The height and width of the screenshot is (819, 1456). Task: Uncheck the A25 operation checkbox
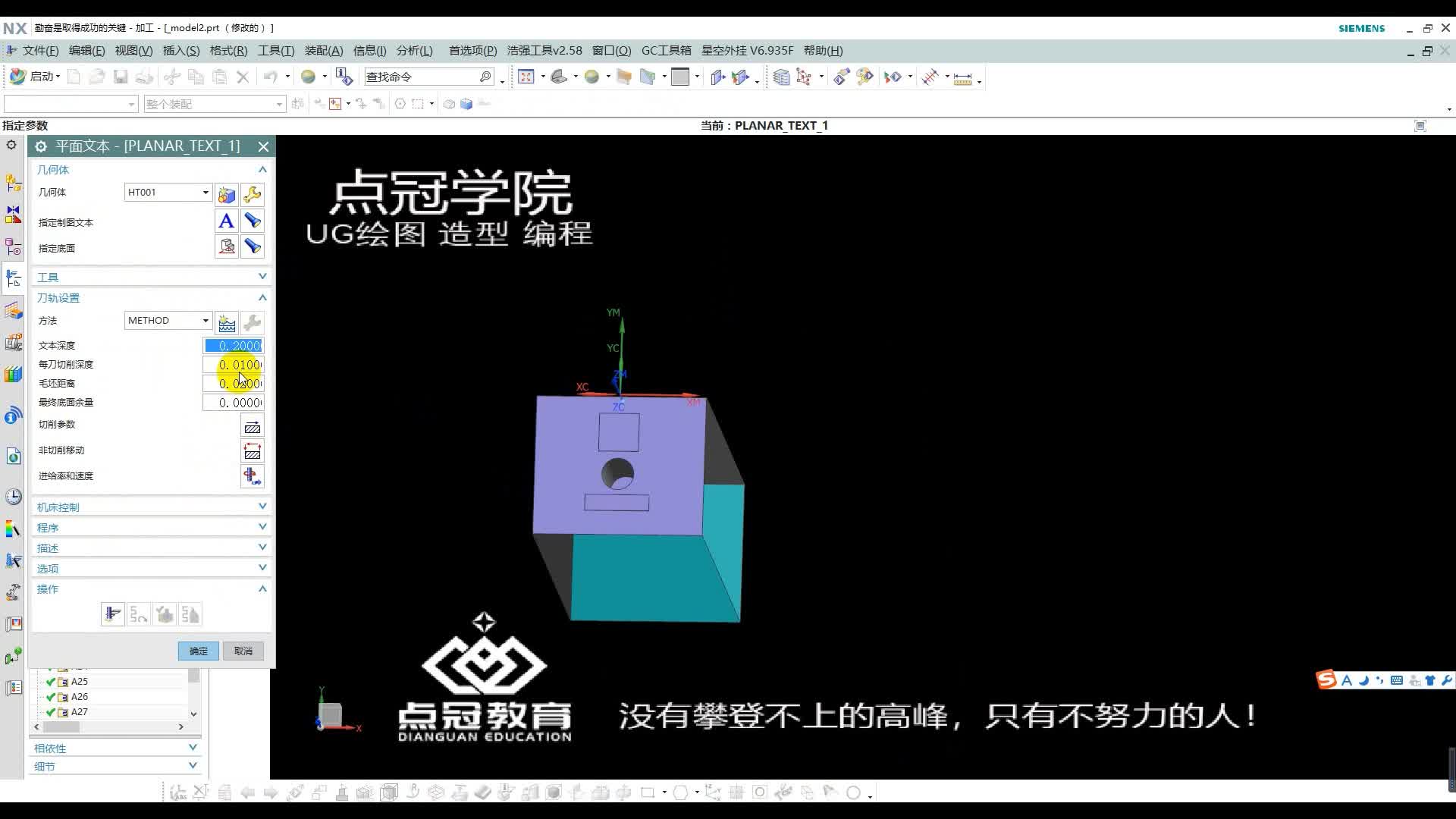[x=52, y=681]
